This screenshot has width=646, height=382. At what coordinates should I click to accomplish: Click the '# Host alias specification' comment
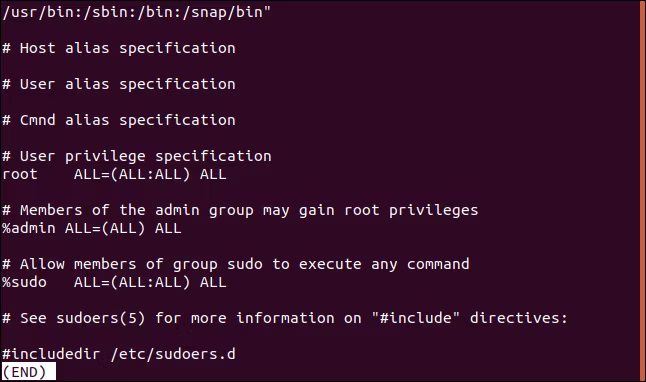(119, 48)
